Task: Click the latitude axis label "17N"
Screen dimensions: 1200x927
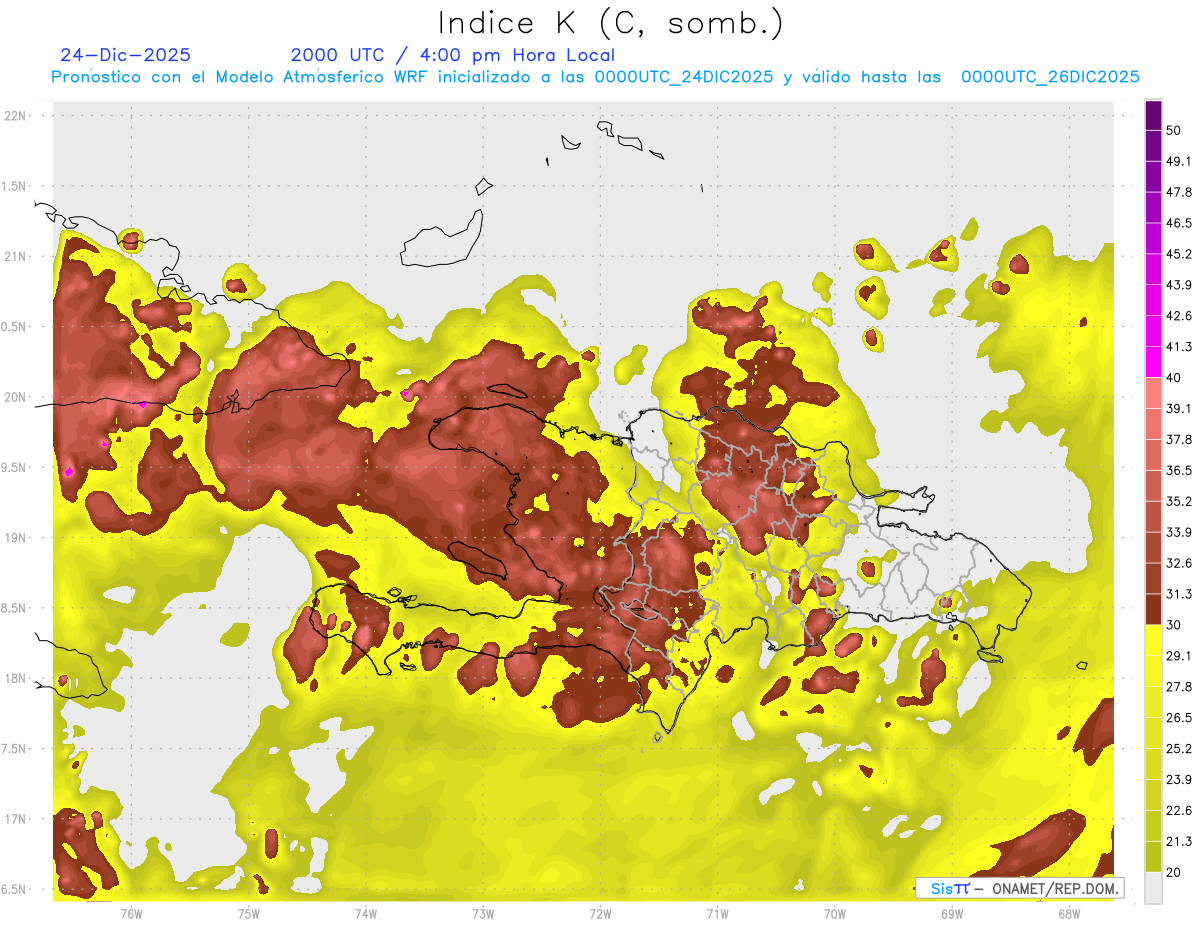Action: click(17, 819)
